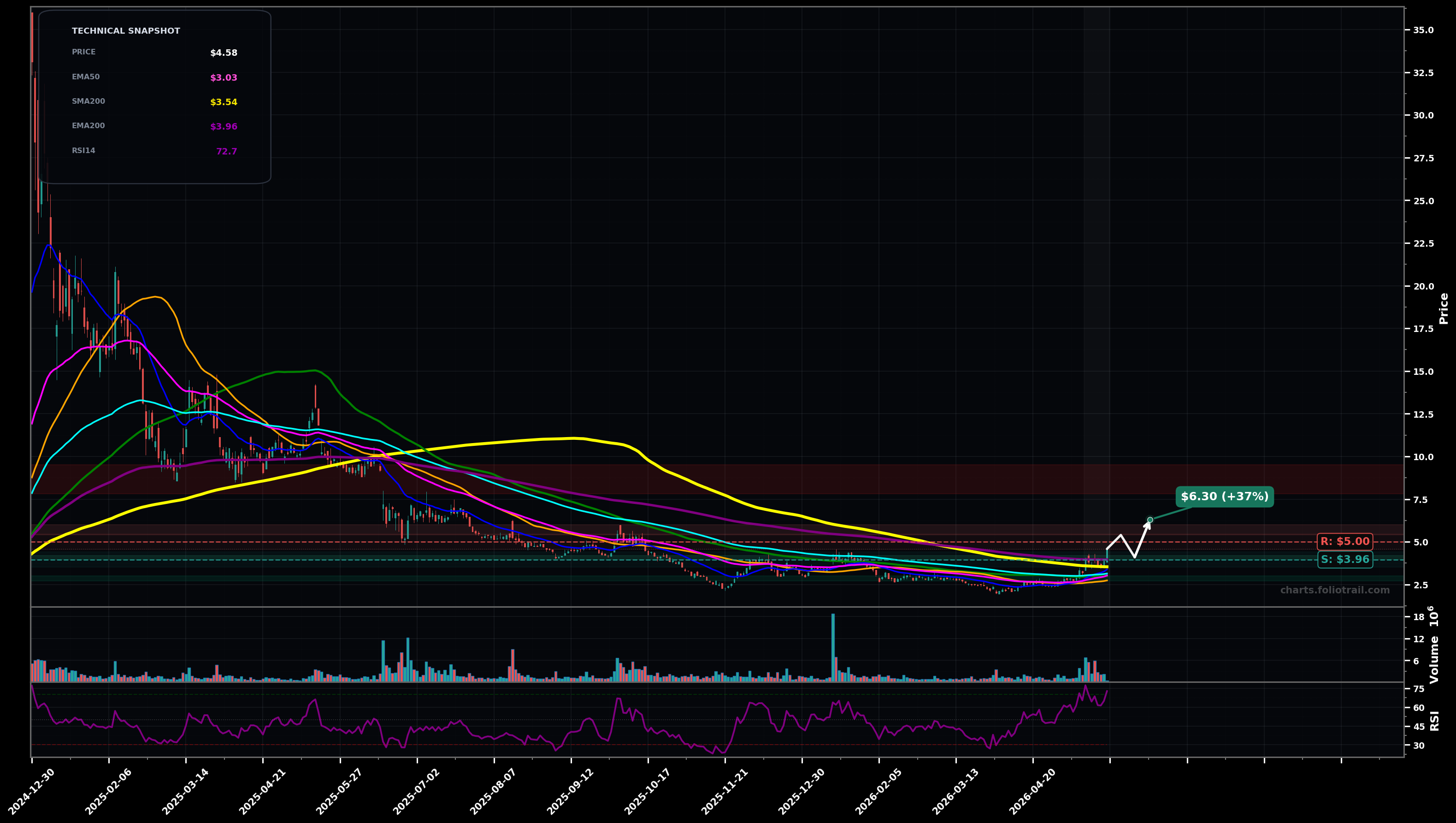1456x823 pixels.
Task: Click the RSI14 value 72.7
Action: pyautogui.click(x=227, y=152)
